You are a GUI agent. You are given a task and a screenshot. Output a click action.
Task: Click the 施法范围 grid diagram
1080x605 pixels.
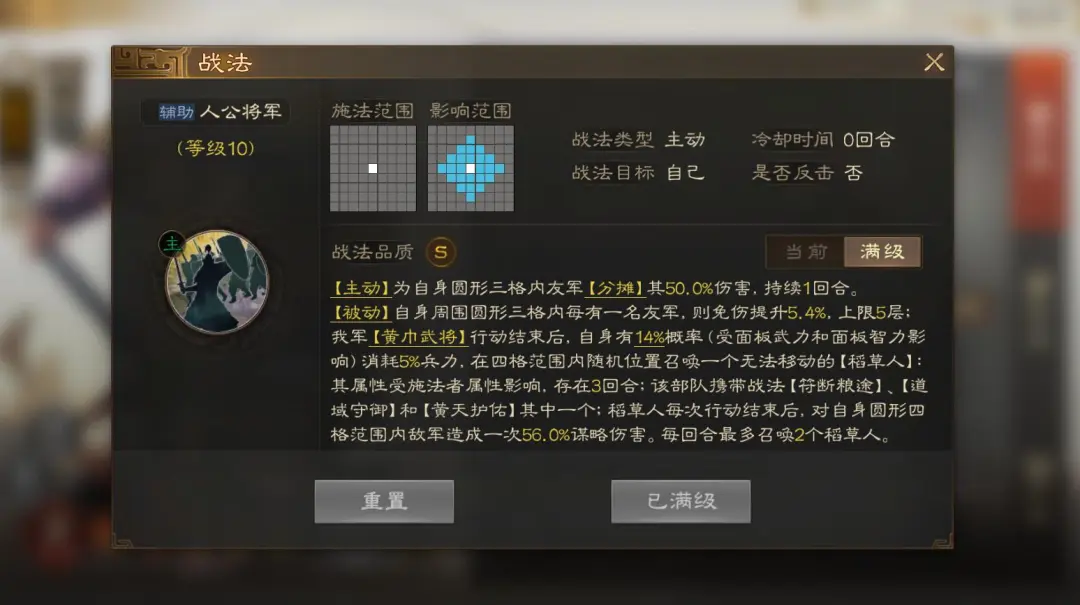[x=373, y=168]
